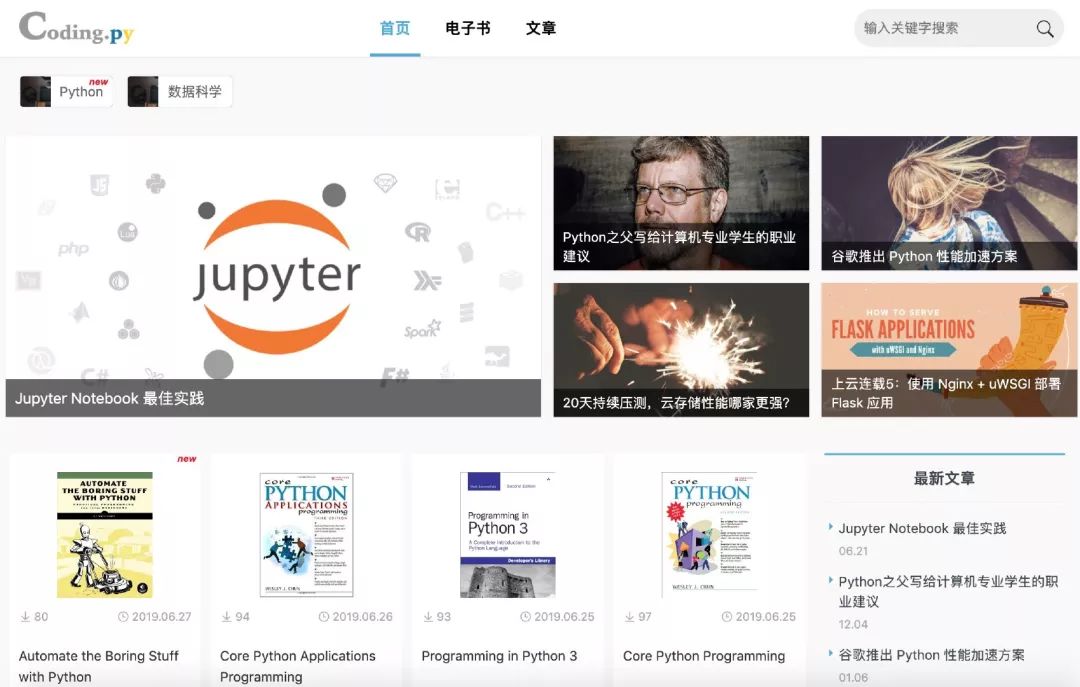Open the Core Python Programming title link
The image size is (1080, 687).
tap(704, 656)
